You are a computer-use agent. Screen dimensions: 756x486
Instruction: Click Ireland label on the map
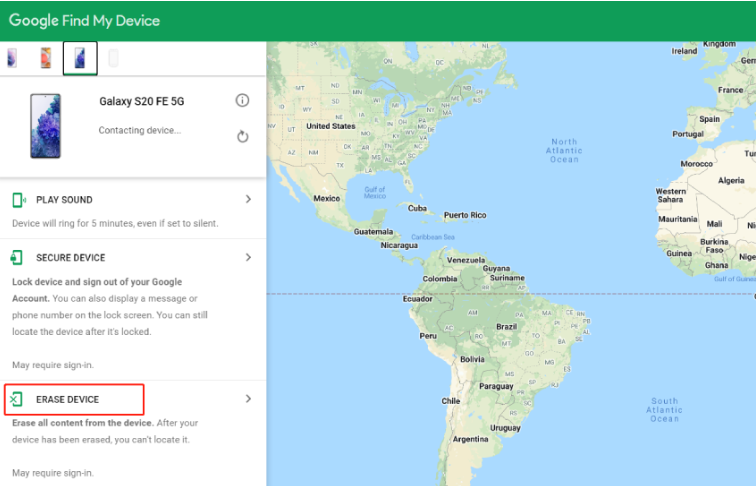coord(684,51)
